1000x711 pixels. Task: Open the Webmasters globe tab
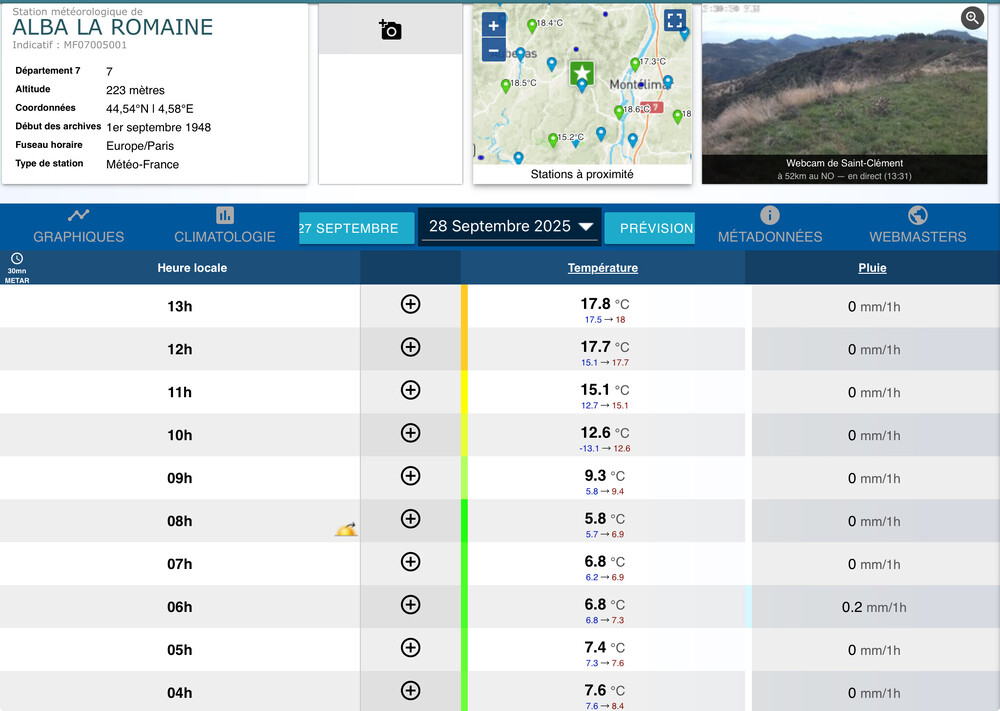pyautogui.click(x=917, y=226)
